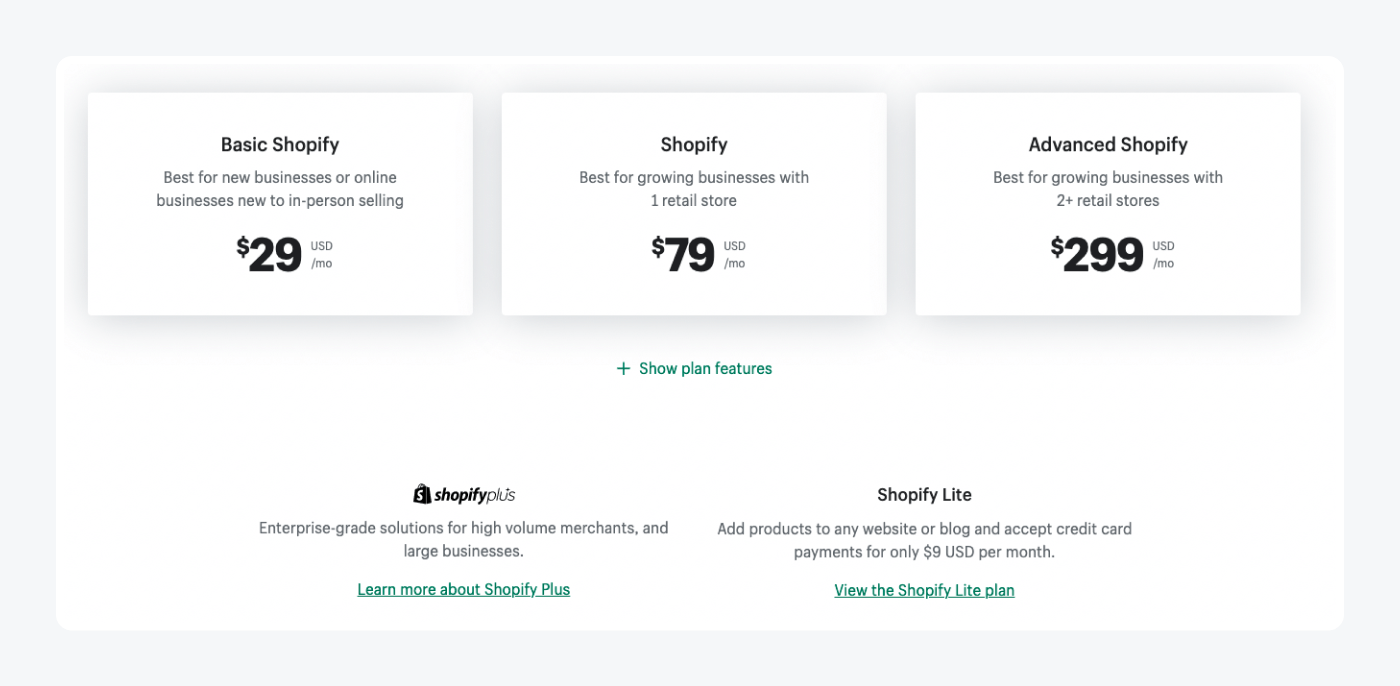Click the plus icon next to Show plan features
Image resolution: width=1400 pixels, height=686 pixels.
(x=621, y=368)
